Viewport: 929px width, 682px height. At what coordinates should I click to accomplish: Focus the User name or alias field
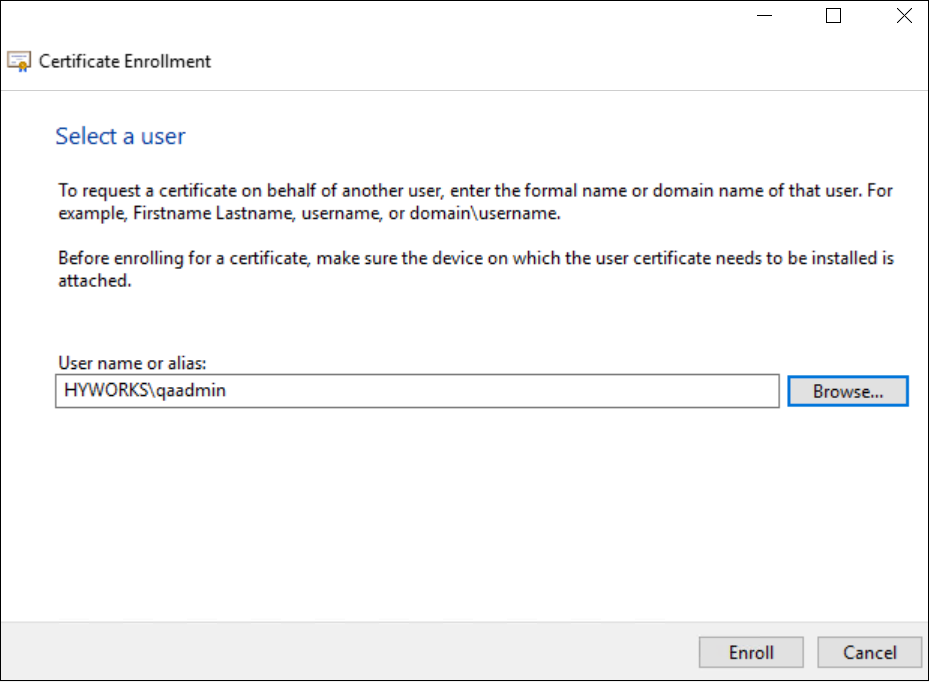(x=417, y=391)
